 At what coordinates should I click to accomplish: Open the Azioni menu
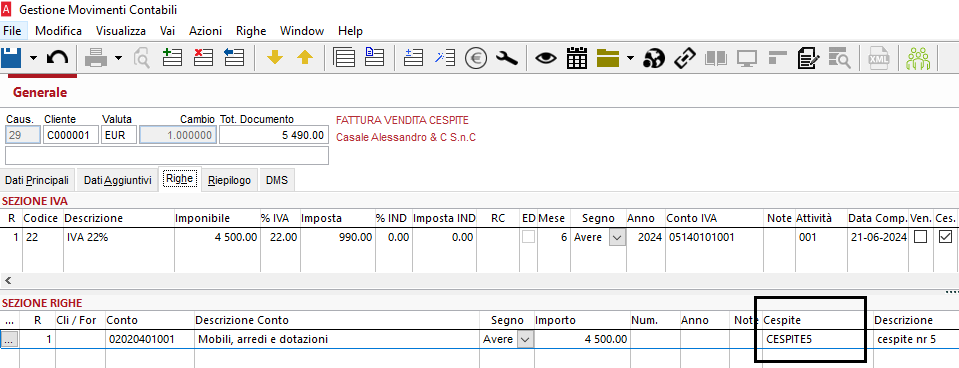(206, 31)
